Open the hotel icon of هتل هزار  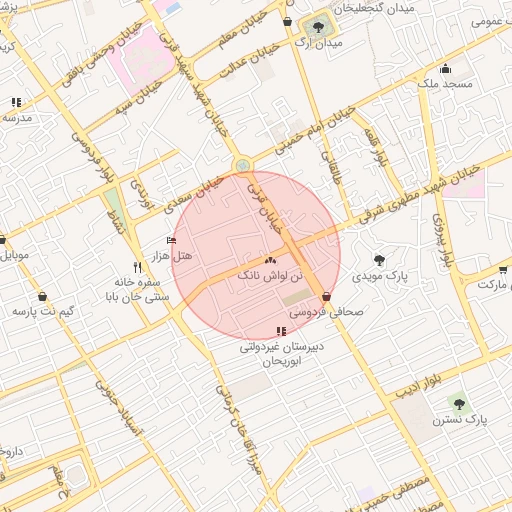[x=171, y=240]
